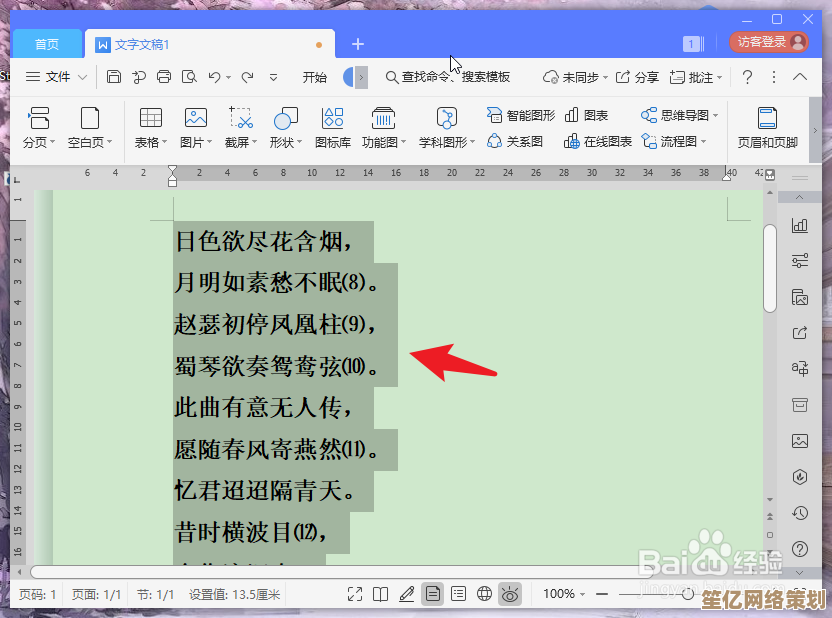Click the Print icon
832x618 pixels.
click(x=164, y=77)
